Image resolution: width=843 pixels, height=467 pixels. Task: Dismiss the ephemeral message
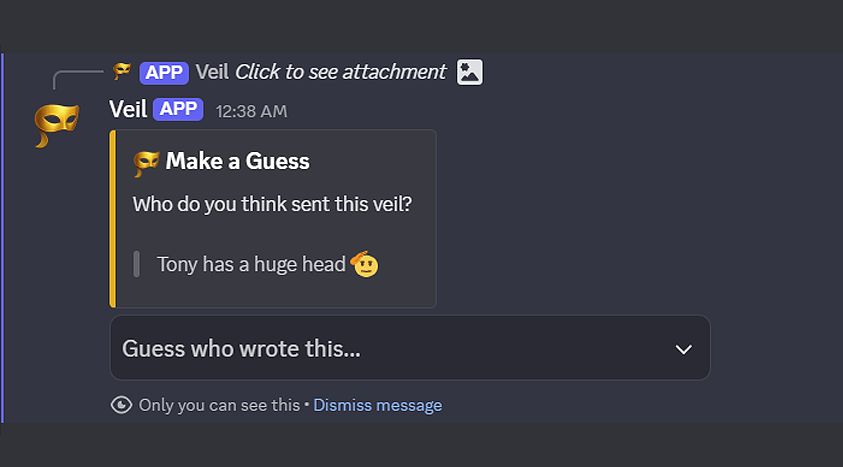pos(378,405)
